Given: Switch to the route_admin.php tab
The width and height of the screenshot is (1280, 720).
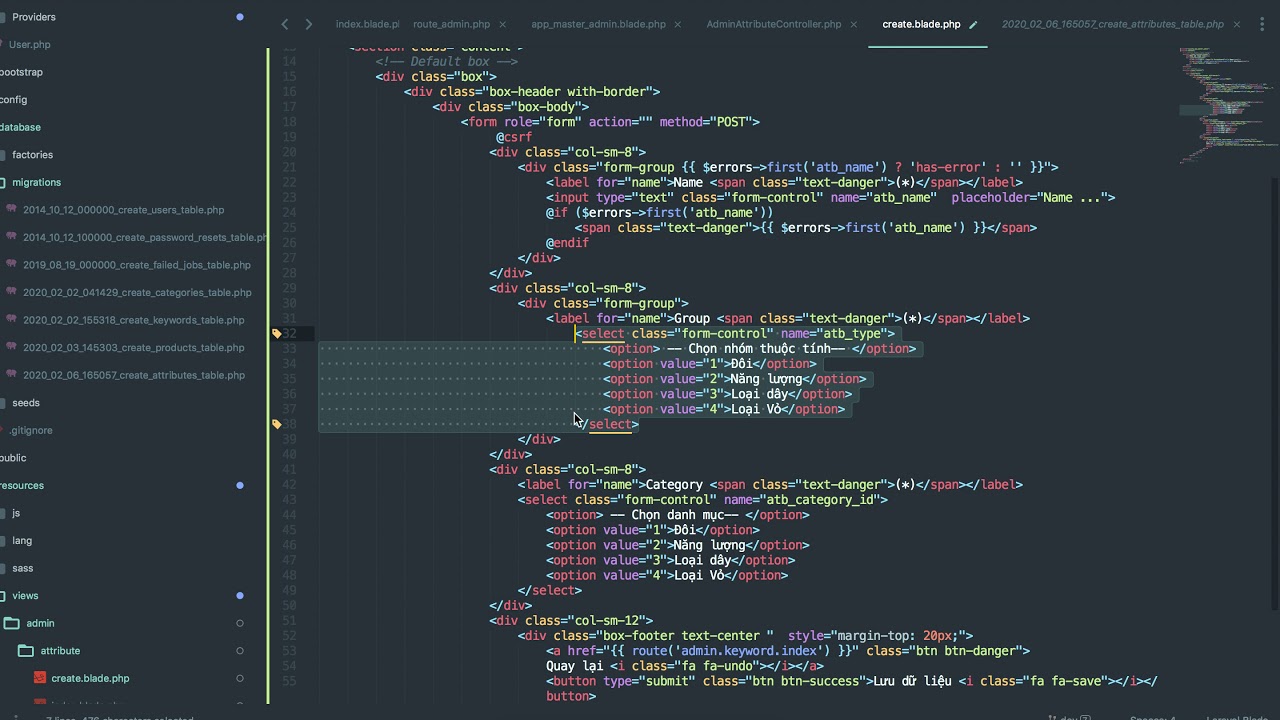Looking at the screenshot, I should click(451, 24).
